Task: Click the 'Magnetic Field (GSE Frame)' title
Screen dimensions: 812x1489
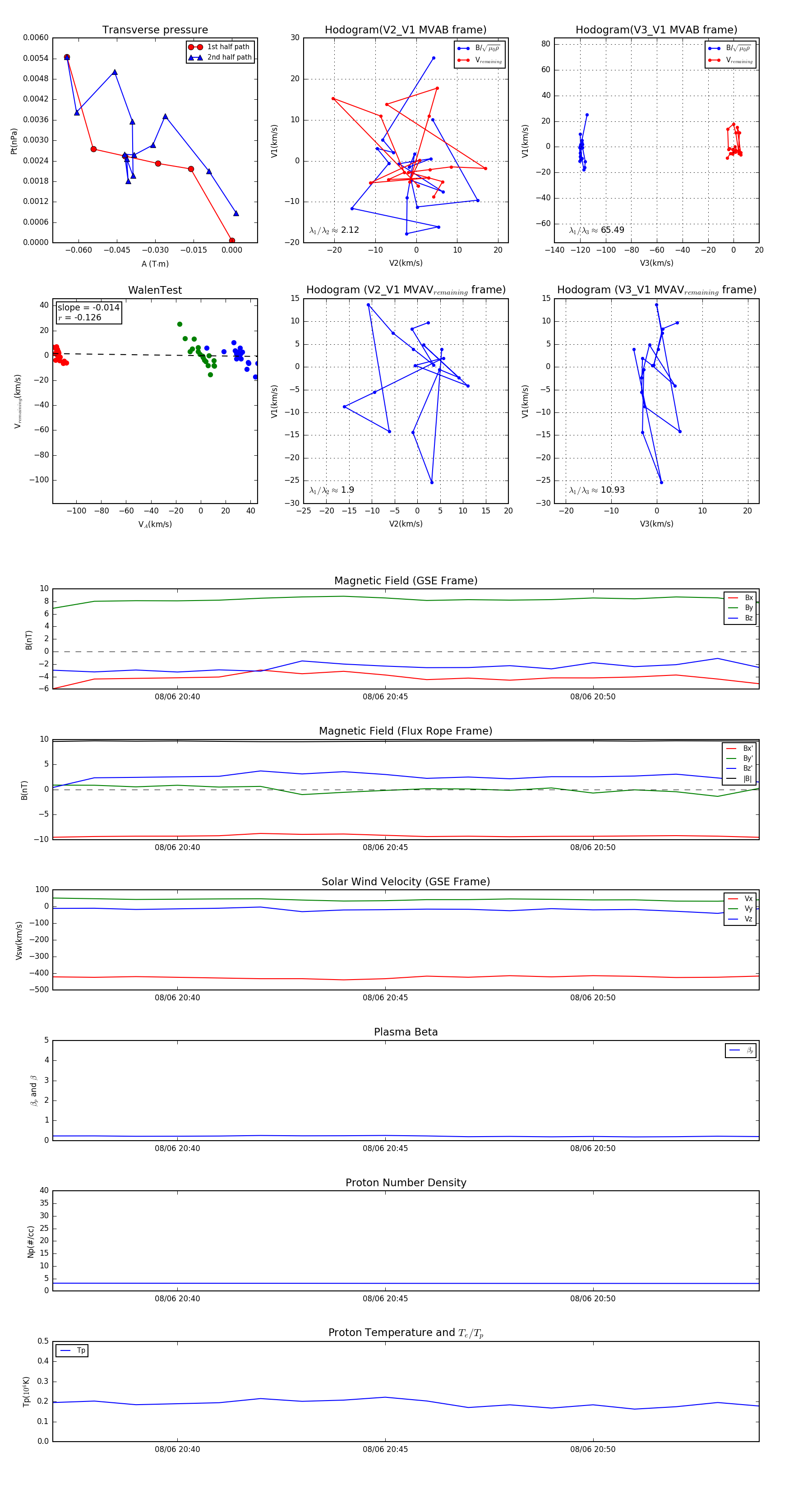Action: [x=406, y=580]
